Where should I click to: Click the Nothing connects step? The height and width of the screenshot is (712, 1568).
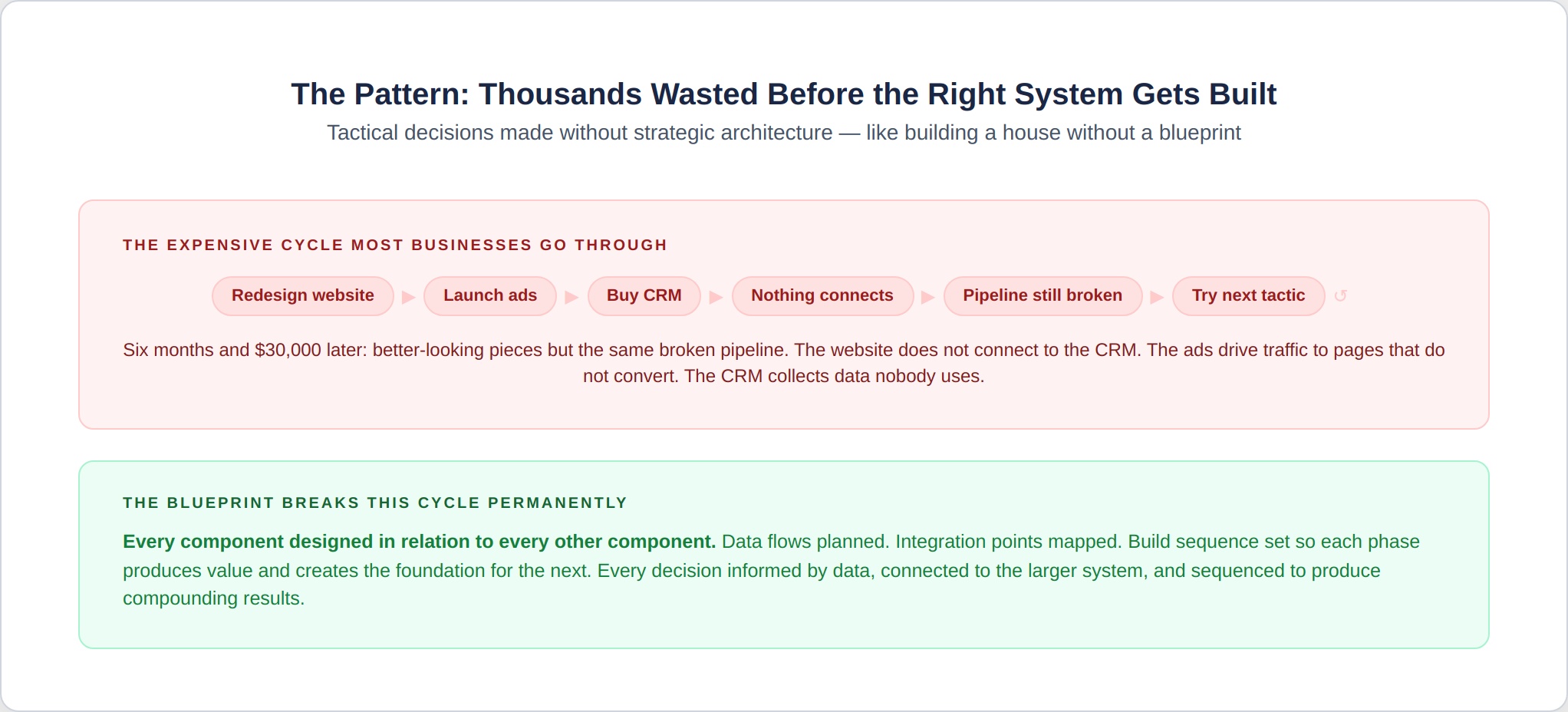pos(822,296)
